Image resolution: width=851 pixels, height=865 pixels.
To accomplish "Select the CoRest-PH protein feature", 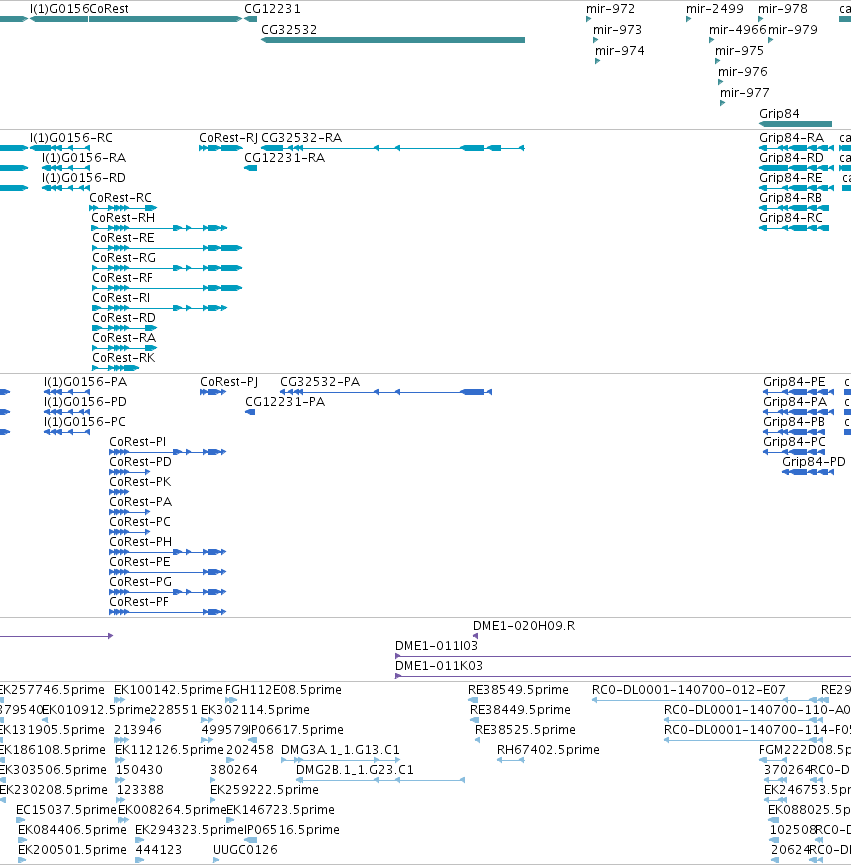I will 168,552.
